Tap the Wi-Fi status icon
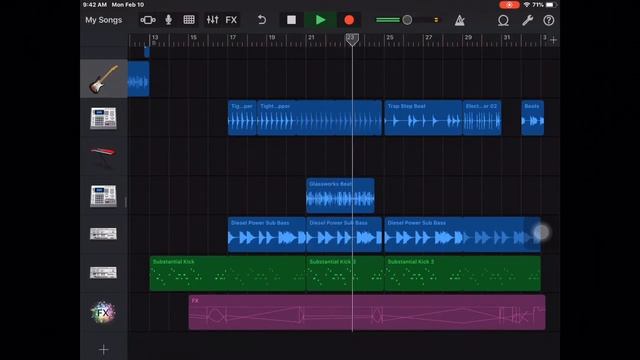The image size is (640, 360). point(527,5)
